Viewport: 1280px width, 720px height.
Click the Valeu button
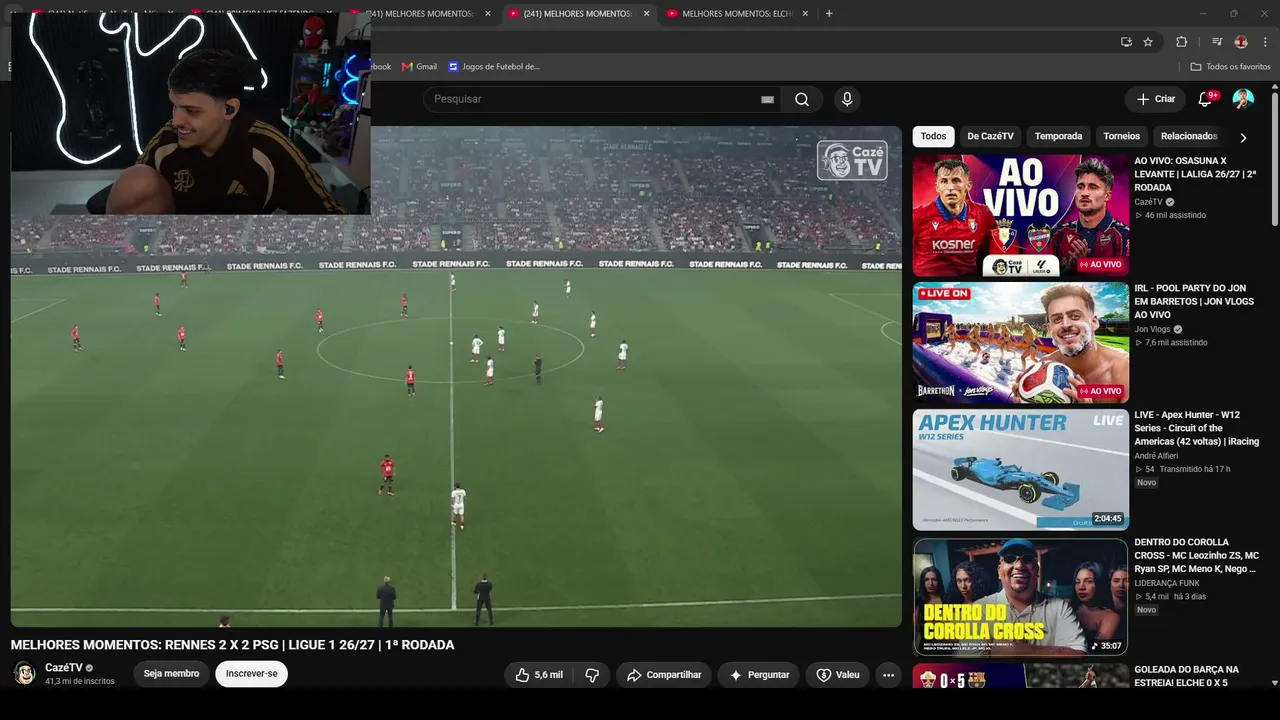coord(838,675)
